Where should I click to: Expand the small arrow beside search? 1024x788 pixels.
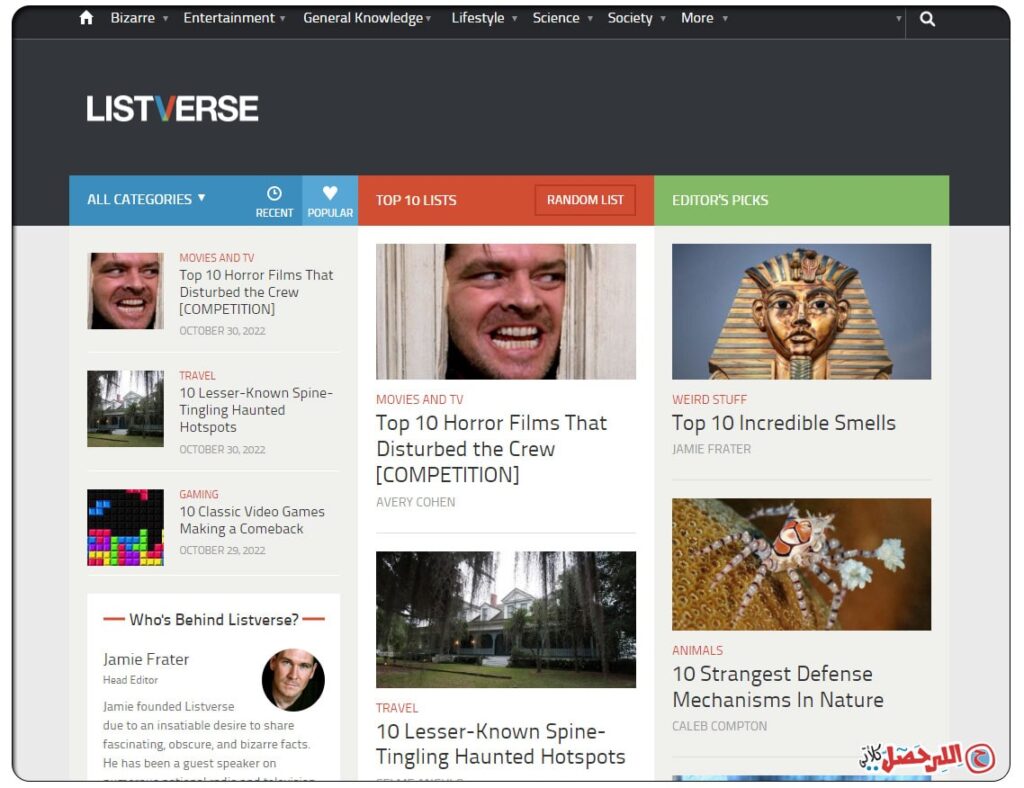click(x=899, y=18)
